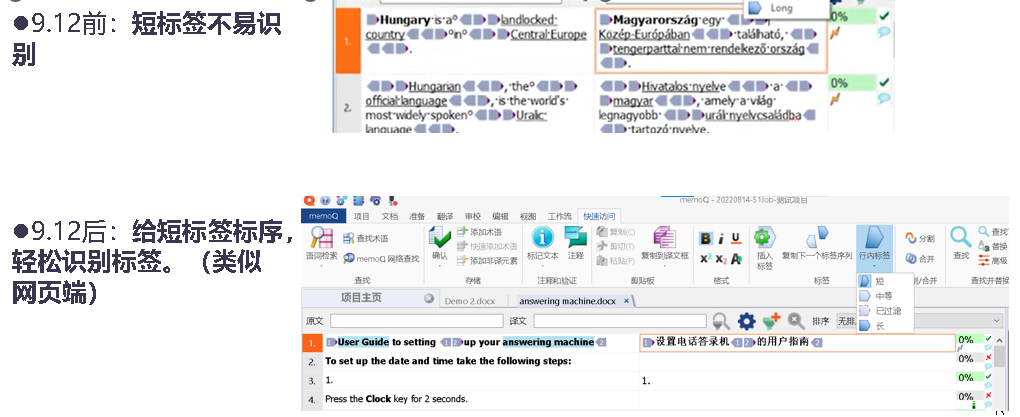1020x417 pixels.
Task: Click the 插入标签 insert tag icon
Action: [x=764, y=238]
